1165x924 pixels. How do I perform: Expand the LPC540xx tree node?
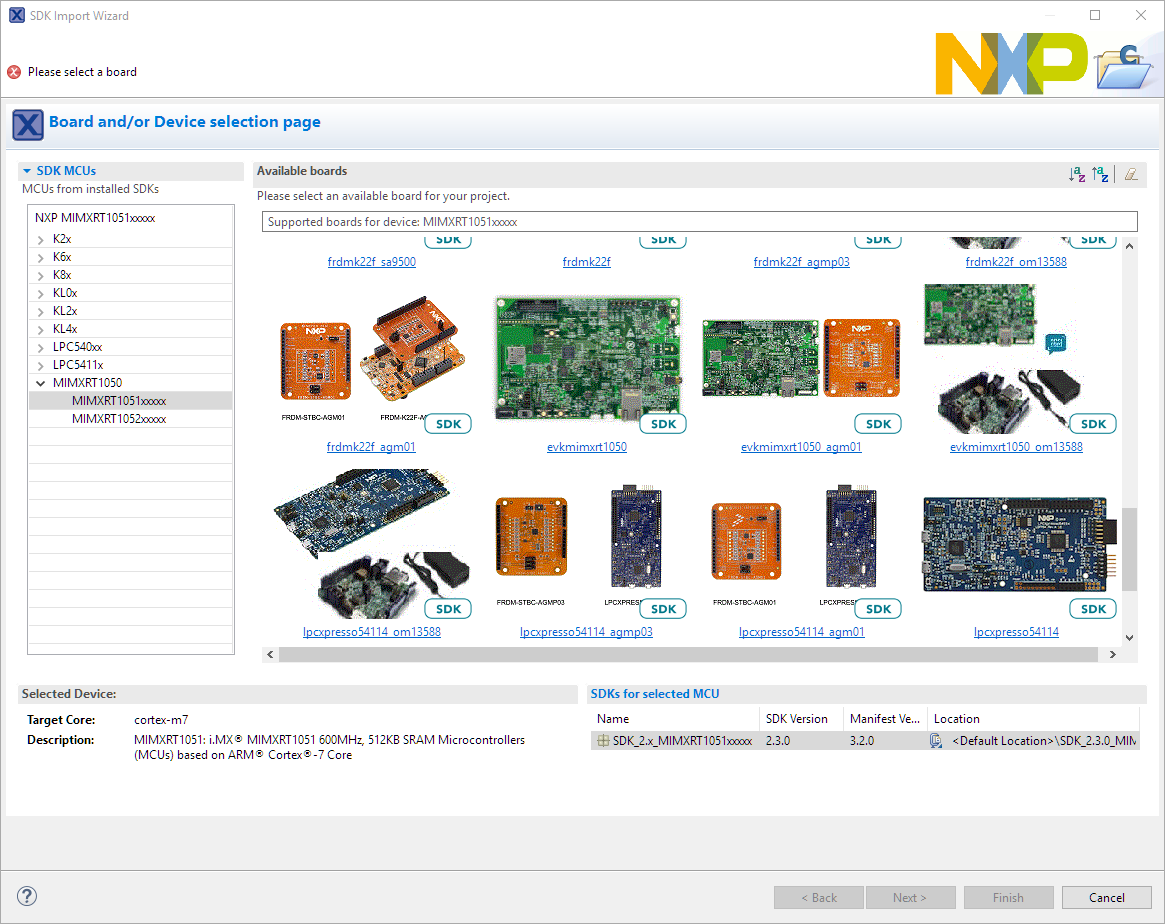point(40,347)
